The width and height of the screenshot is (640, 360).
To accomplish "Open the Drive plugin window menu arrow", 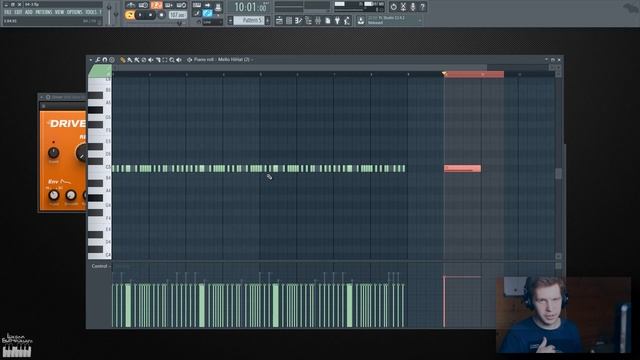I will pyautogui.click(x=42, y=97).
